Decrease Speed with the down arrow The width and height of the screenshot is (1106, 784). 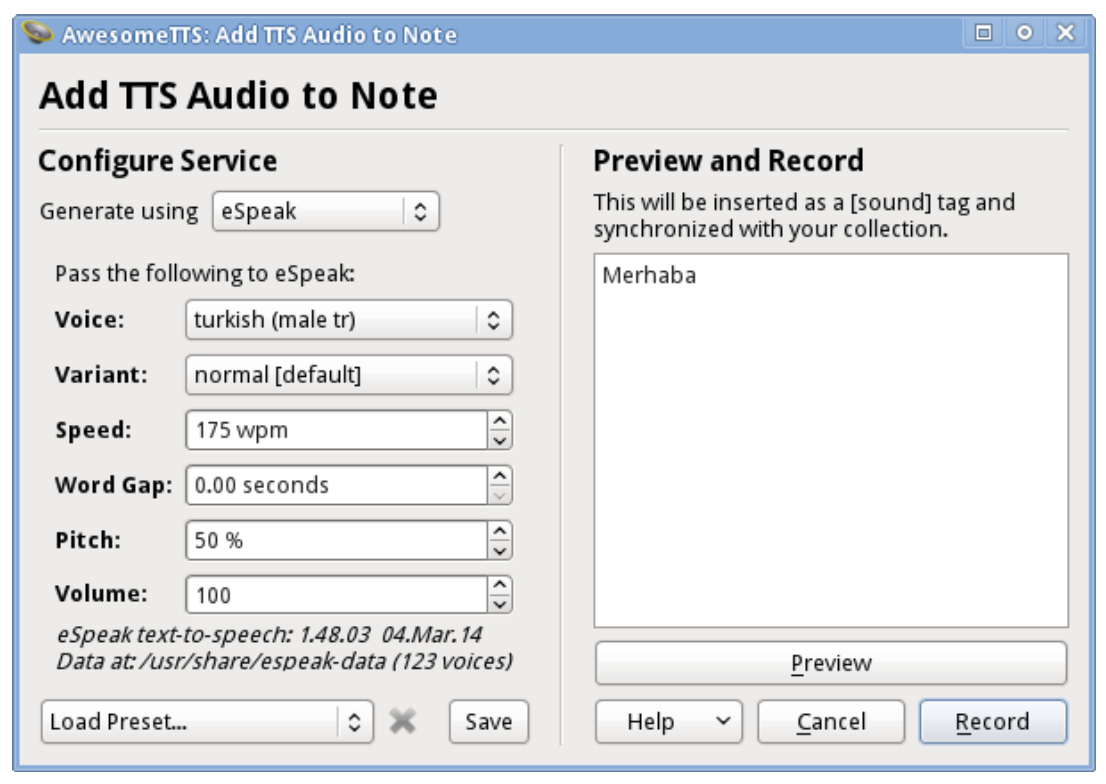click(499, 440)
